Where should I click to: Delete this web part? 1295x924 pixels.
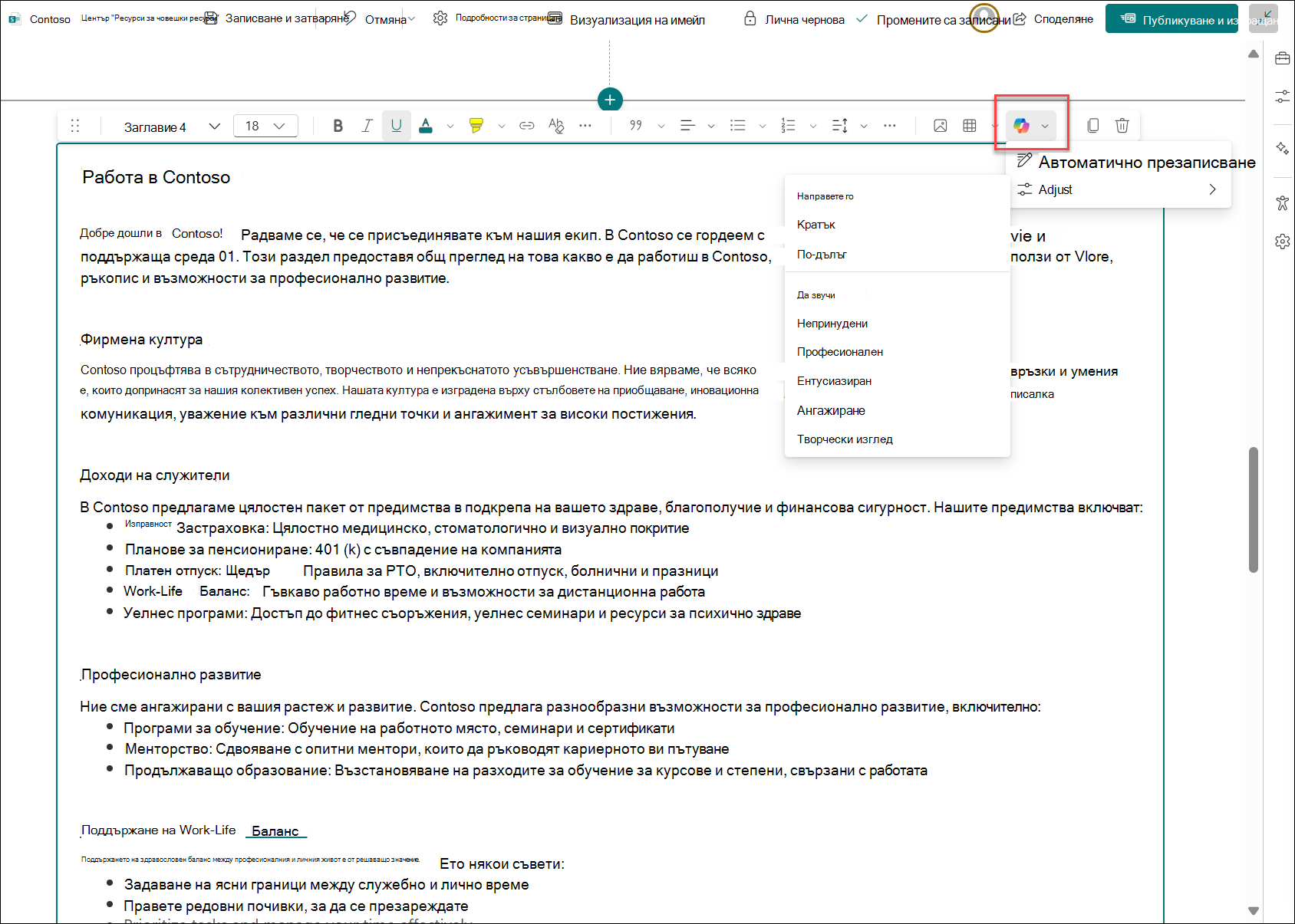(1122, 126)
